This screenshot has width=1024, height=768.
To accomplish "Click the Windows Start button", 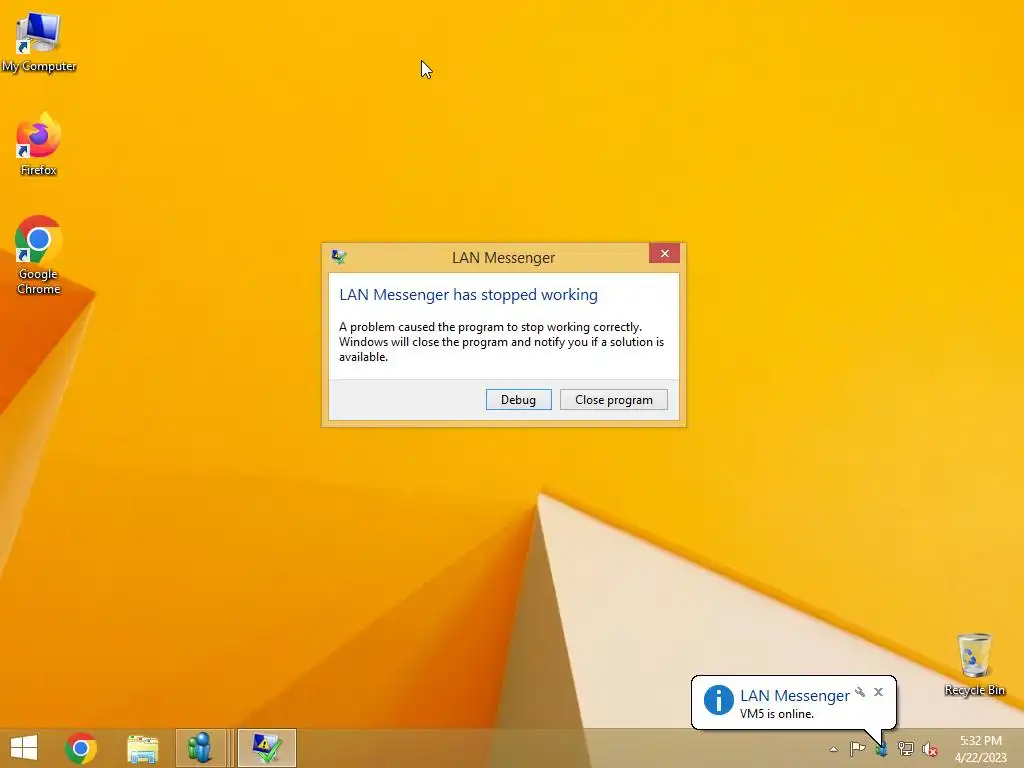I will [x=24, y=748].
